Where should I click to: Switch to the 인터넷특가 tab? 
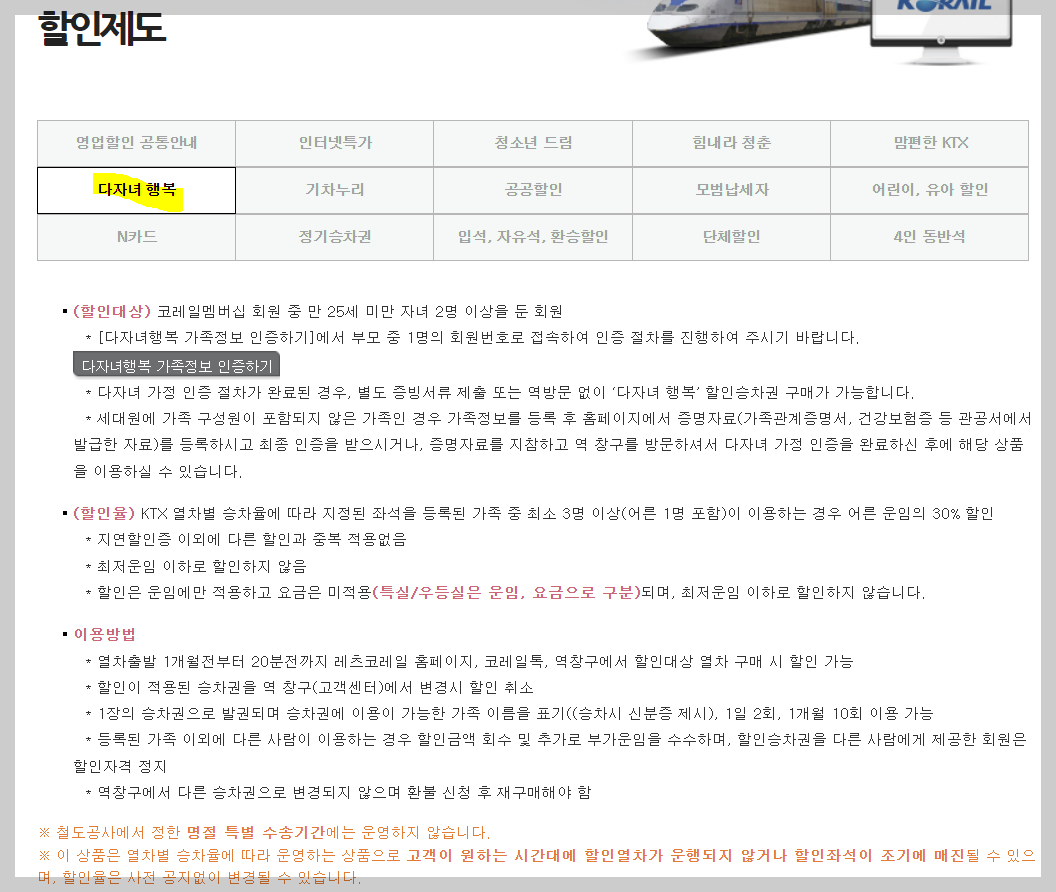335,144
